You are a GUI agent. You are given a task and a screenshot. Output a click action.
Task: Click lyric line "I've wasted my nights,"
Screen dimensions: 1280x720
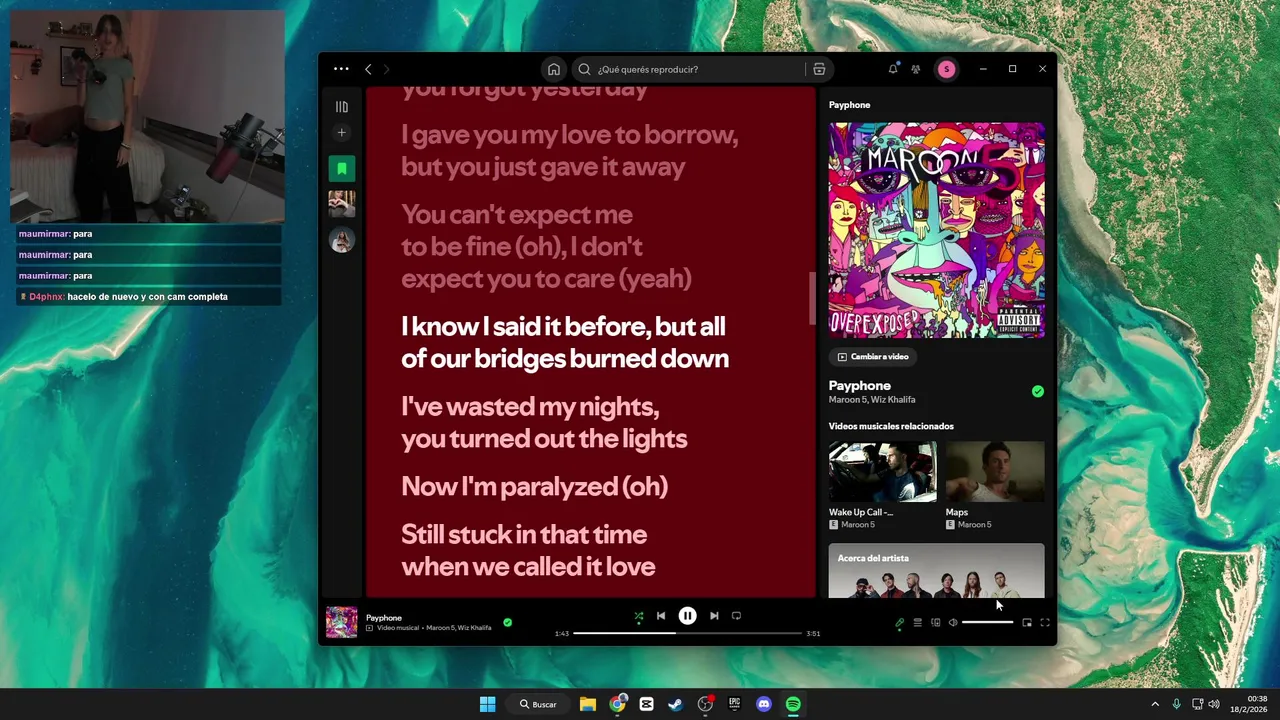pos(530,406)
